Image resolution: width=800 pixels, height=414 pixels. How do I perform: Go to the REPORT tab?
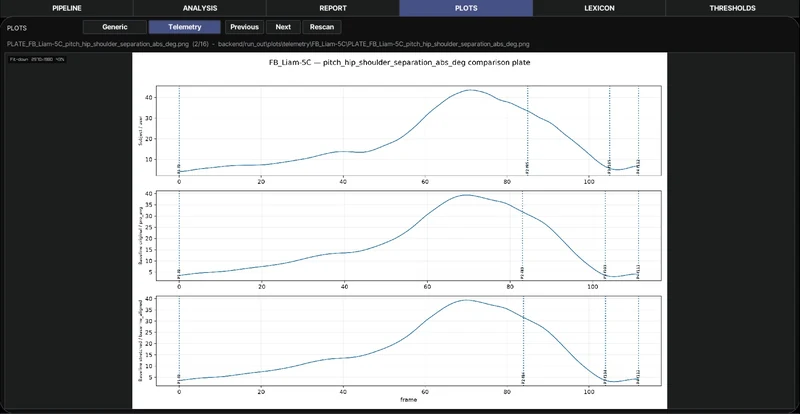coord(333,8)
